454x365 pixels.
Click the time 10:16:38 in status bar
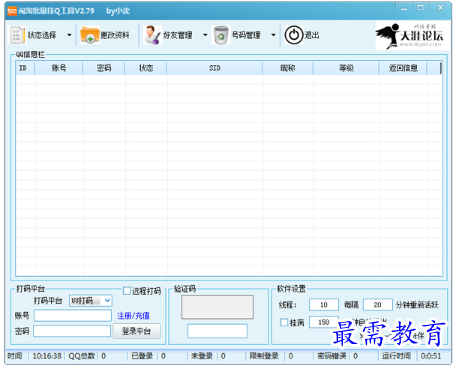tap(47, 356)
